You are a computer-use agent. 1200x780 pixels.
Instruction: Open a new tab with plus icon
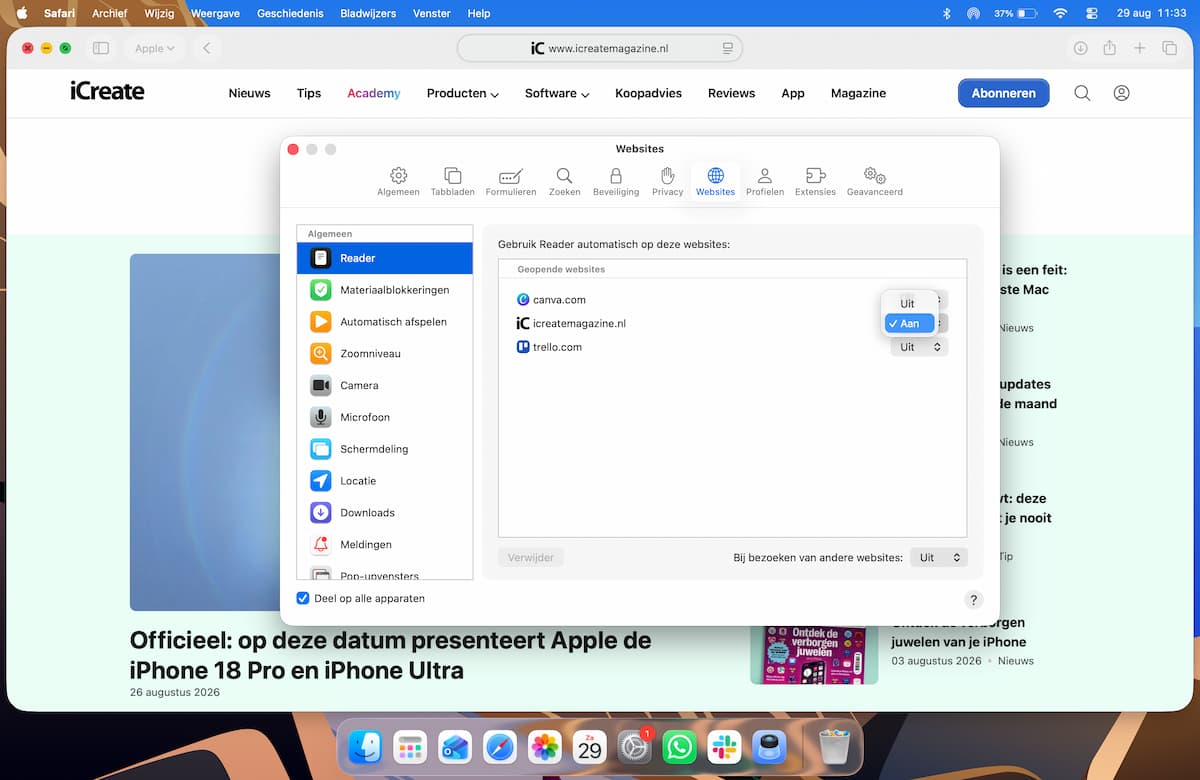pos(1139,48)
